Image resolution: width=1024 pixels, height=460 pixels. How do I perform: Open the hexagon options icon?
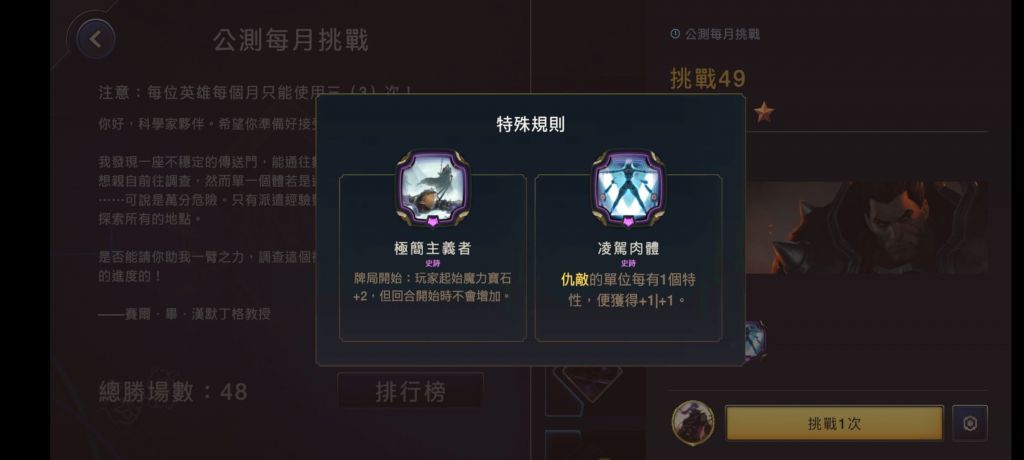tap(970, 423)
